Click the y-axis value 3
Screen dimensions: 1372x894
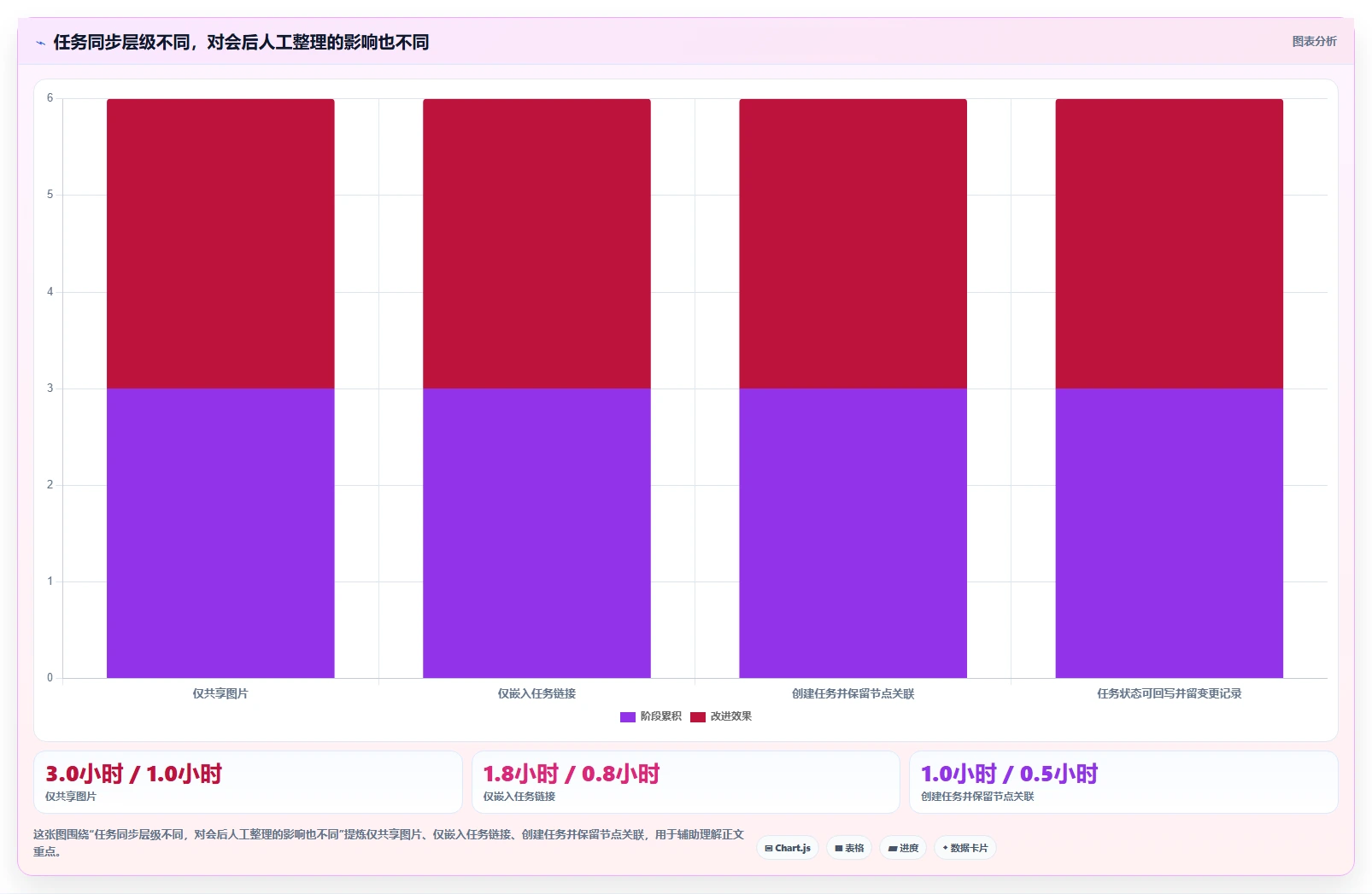pyautogui.click(x=50, y=389)
